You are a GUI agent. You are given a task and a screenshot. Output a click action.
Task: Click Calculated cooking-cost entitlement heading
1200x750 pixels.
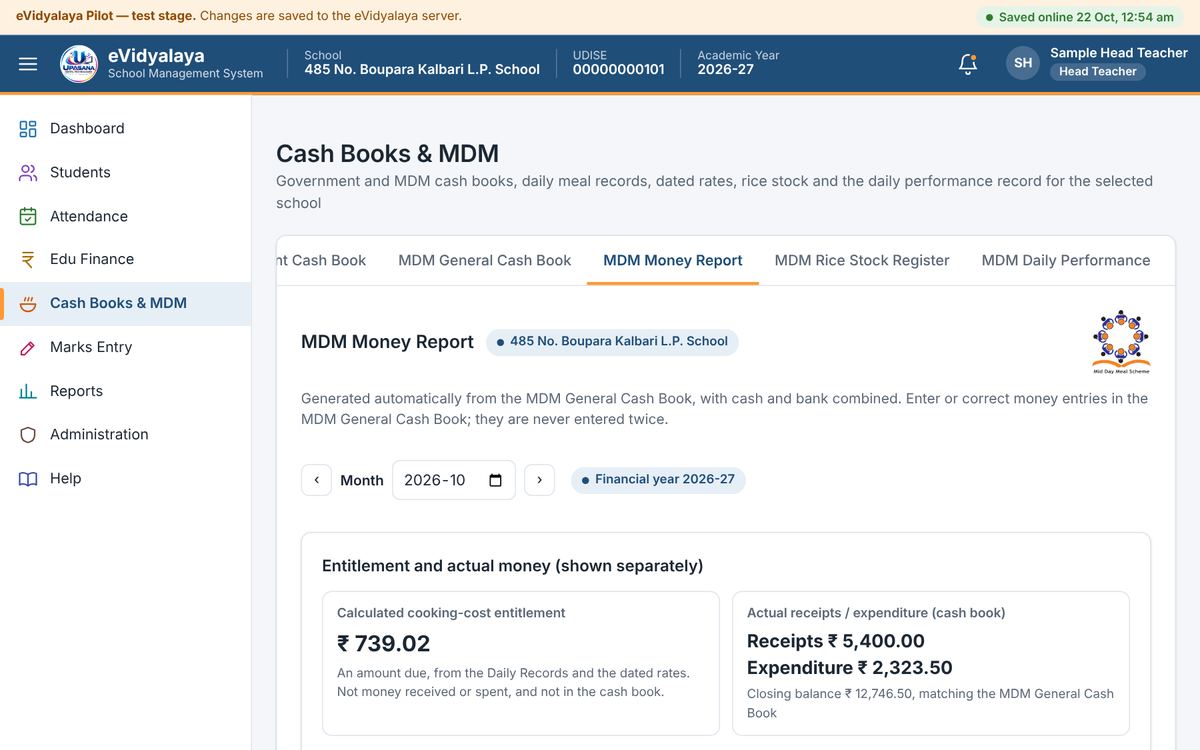click(451, 613)
